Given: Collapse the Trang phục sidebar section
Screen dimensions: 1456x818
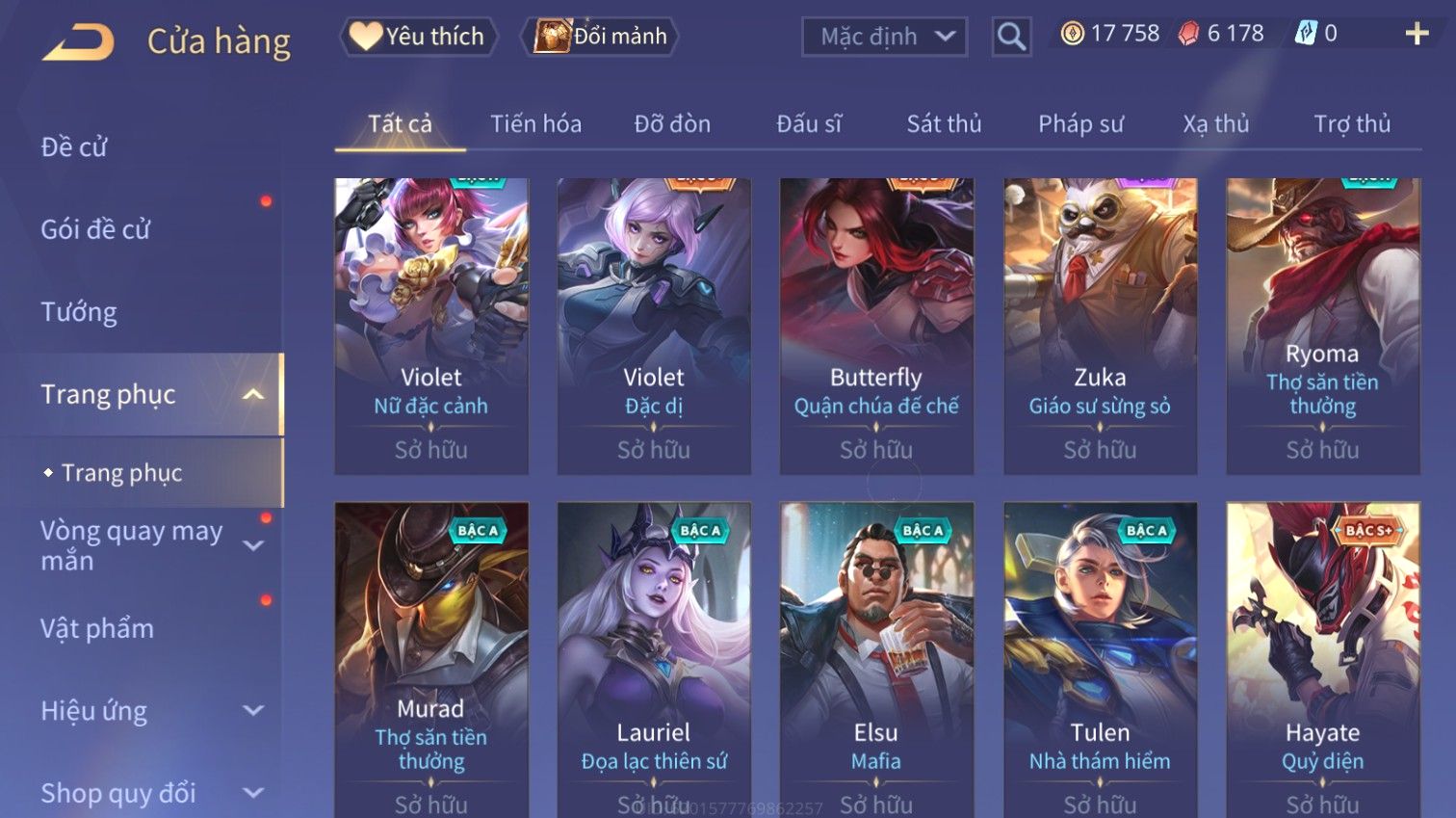Looking at the screenshot, I should pyautogui.click(x=253, y=394).
